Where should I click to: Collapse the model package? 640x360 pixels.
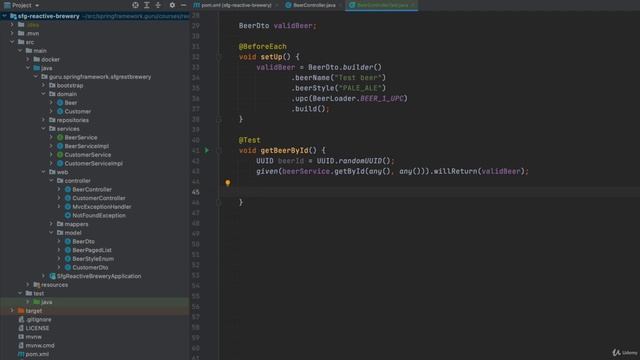click(51, 233)
